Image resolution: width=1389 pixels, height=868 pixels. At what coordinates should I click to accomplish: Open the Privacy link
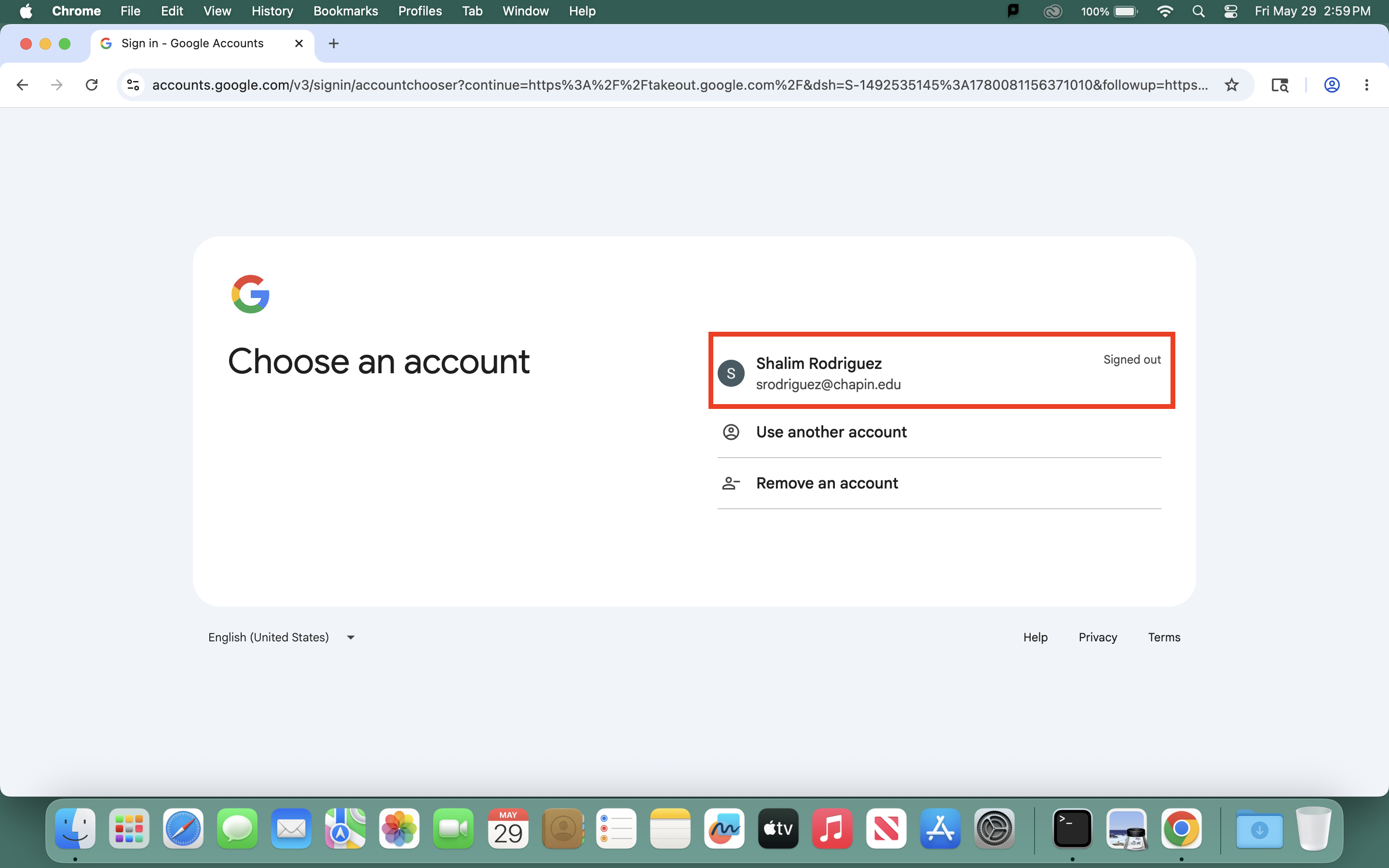pos(1097,637)
